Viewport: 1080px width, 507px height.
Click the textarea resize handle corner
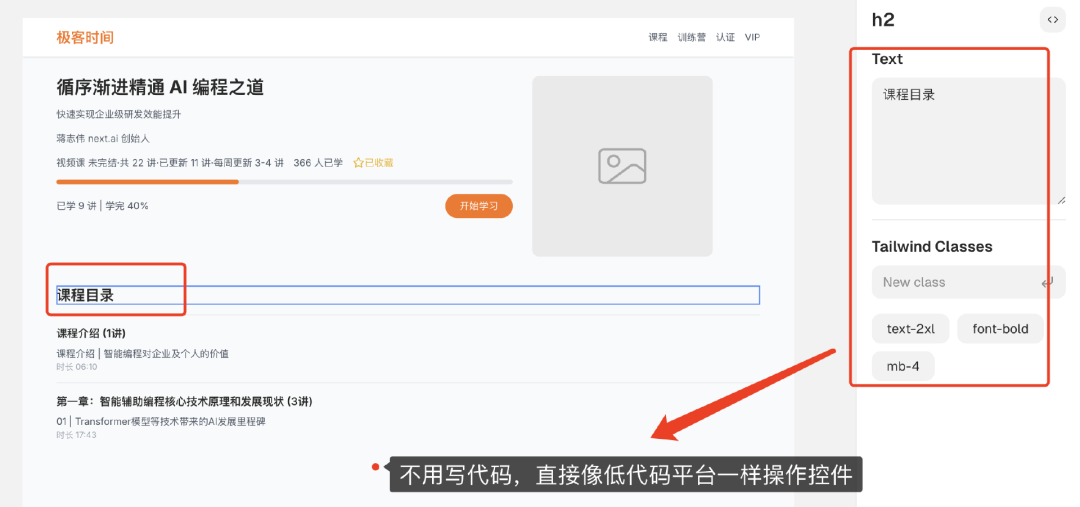tap(1061, 199)
